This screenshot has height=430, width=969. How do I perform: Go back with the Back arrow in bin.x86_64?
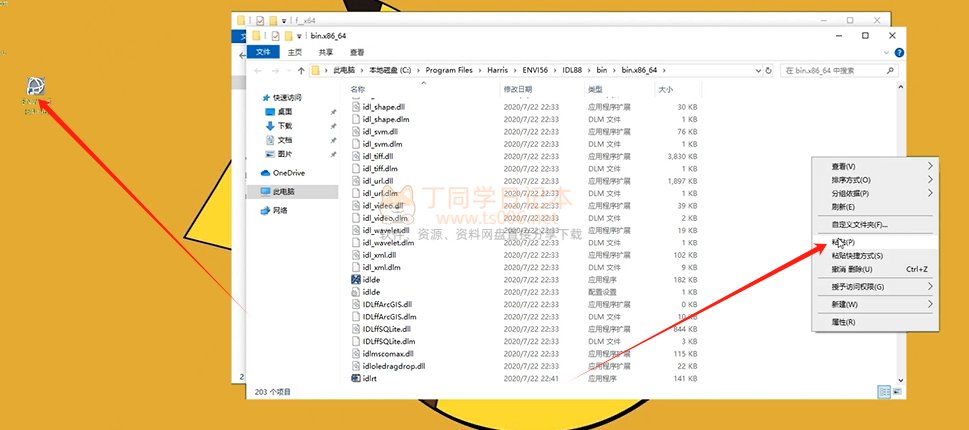[258, 70]
